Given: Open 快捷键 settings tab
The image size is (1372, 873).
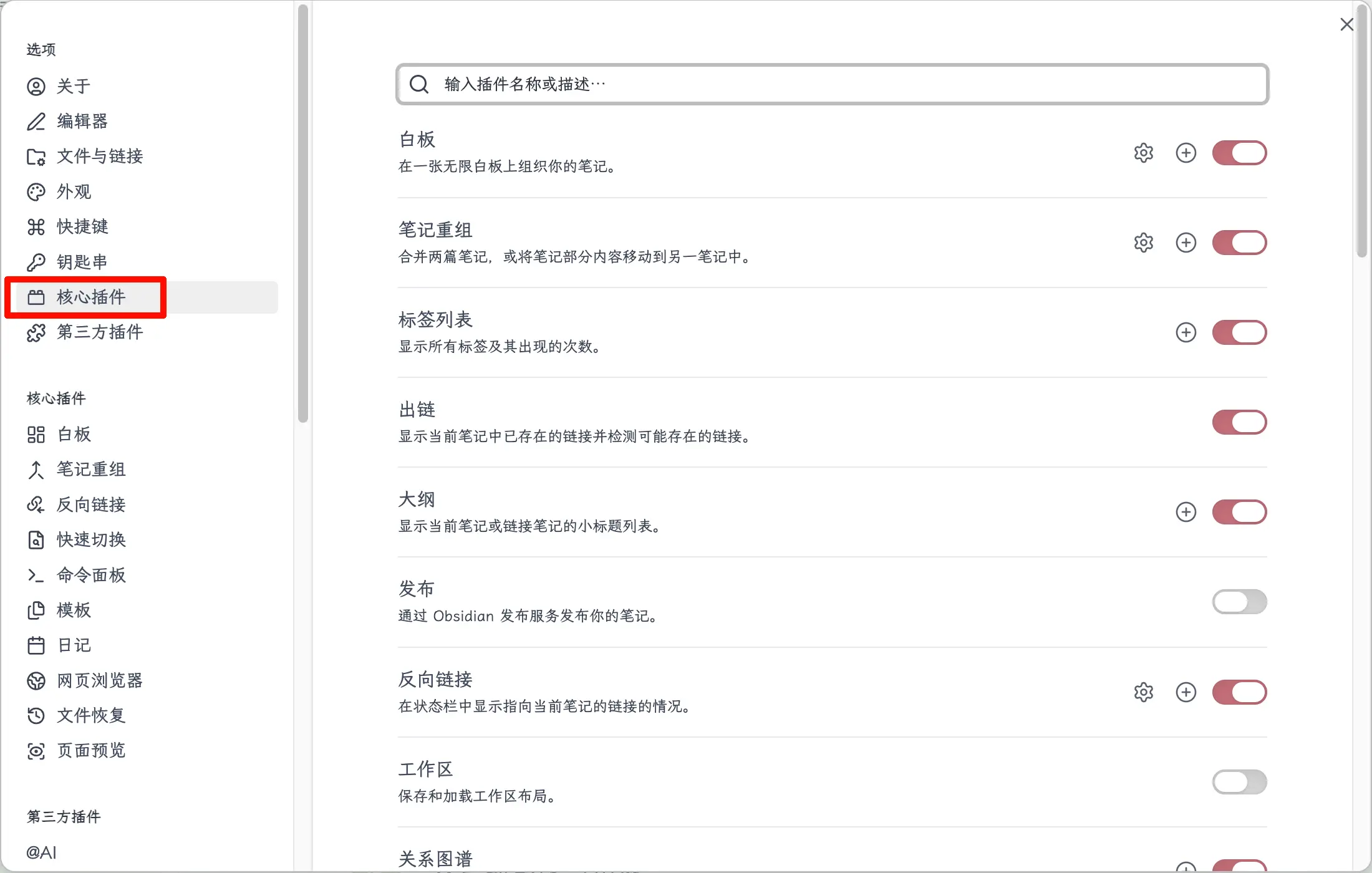Looking at the screenshot, I should [x=82, y=227].
